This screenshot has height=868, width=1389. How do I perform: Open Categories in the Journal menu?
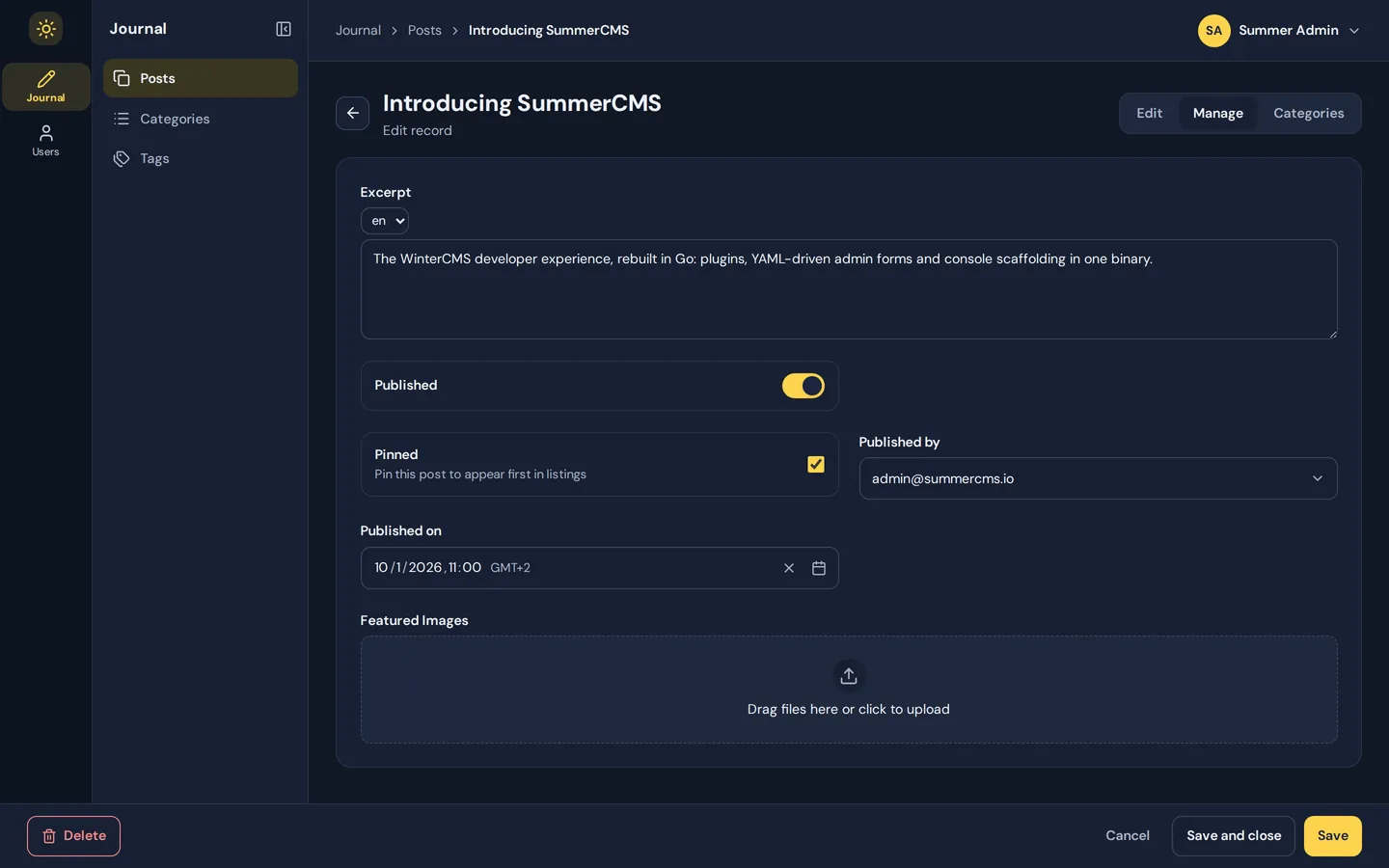(x=201, y=119)
